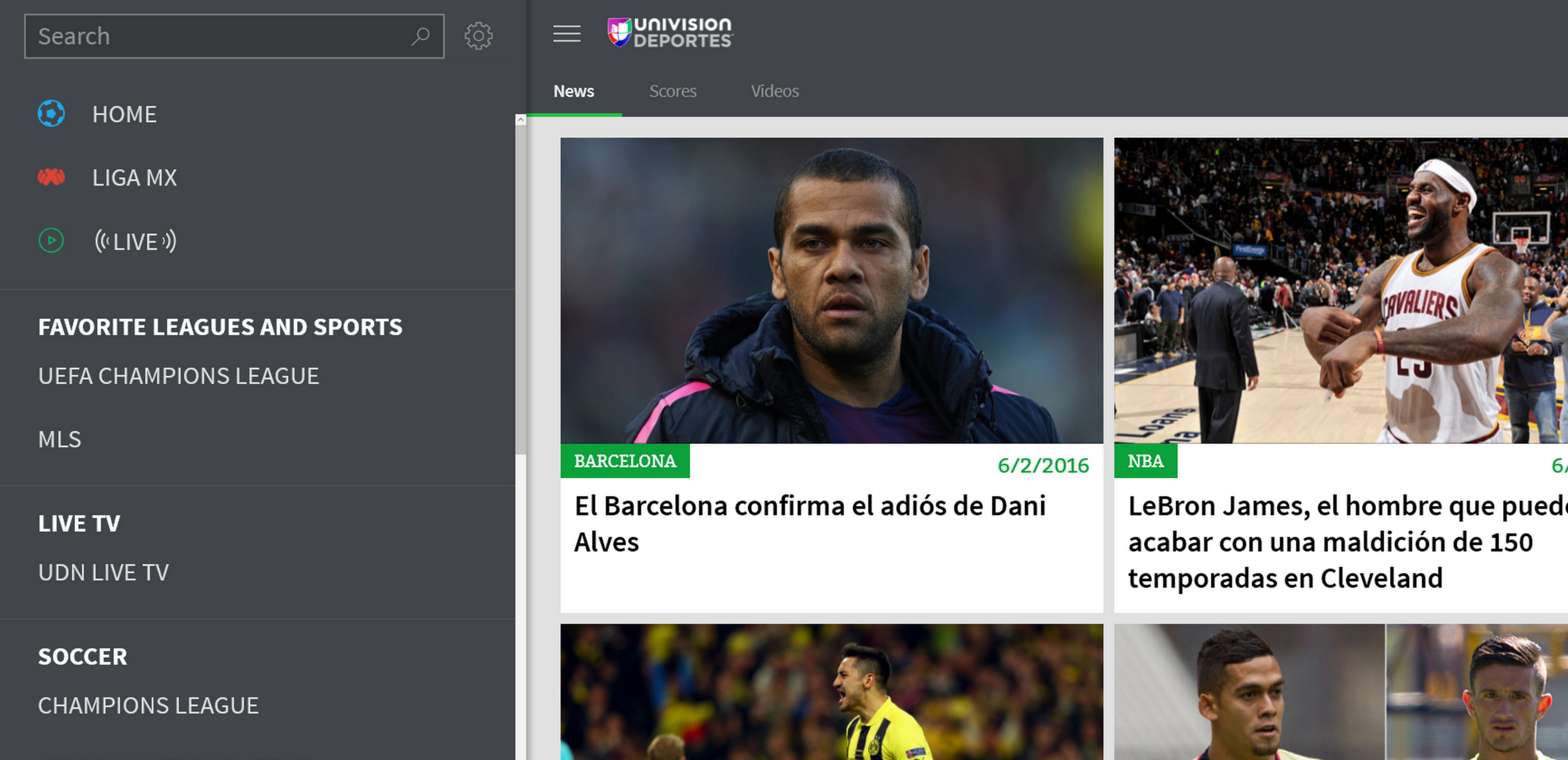Screen dimensions: 1568x760
Task: Click the soccer ball Home icon
Action: pyautogui.click(x=51, y=114)
